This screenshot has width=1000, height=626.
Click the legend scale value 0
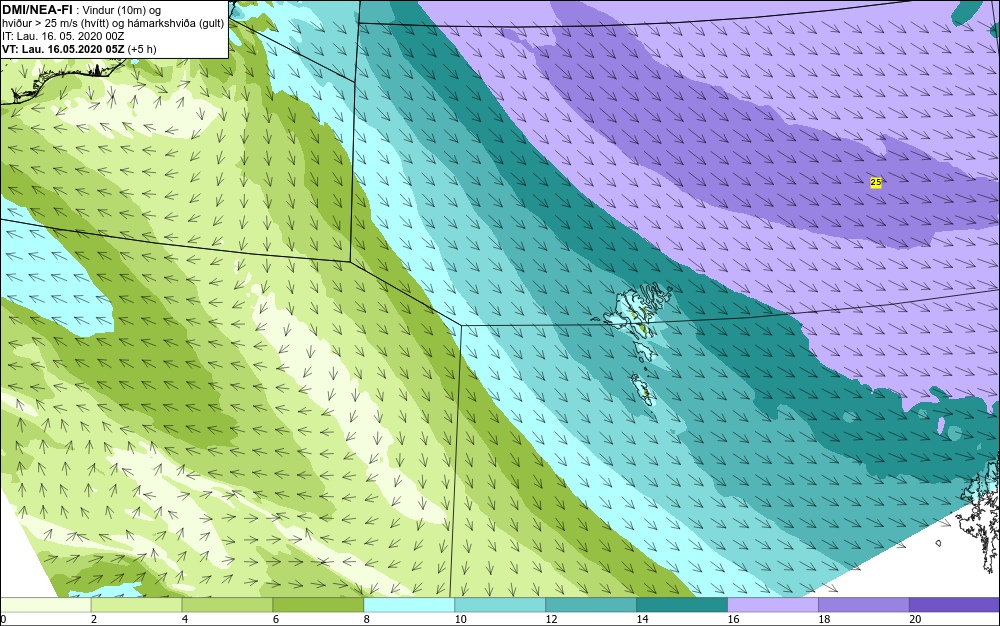[x=3, y=619]
